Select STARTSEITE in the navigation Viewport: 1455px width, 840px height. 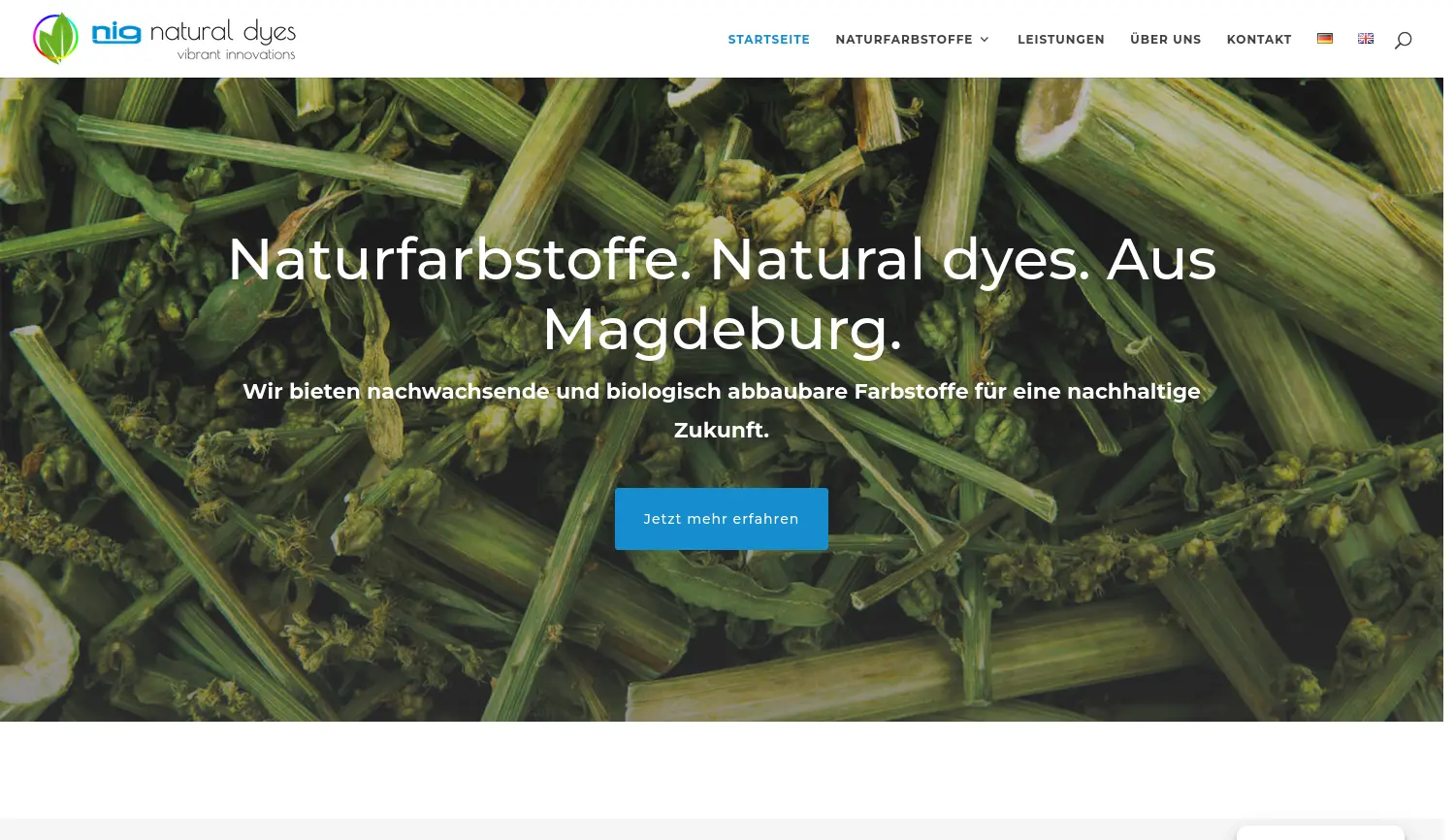[768, 39]
